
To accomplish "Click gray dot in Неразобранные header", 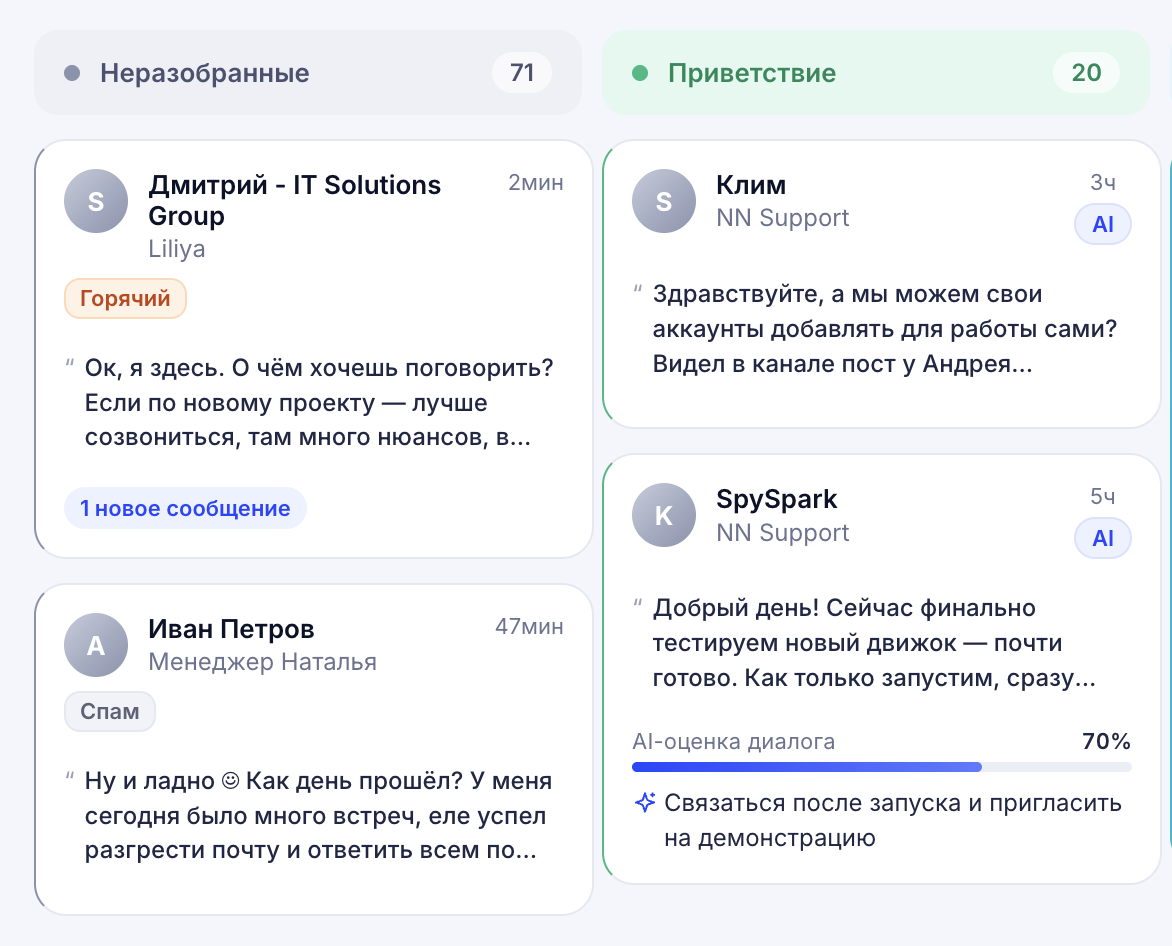I will point(72,72).
